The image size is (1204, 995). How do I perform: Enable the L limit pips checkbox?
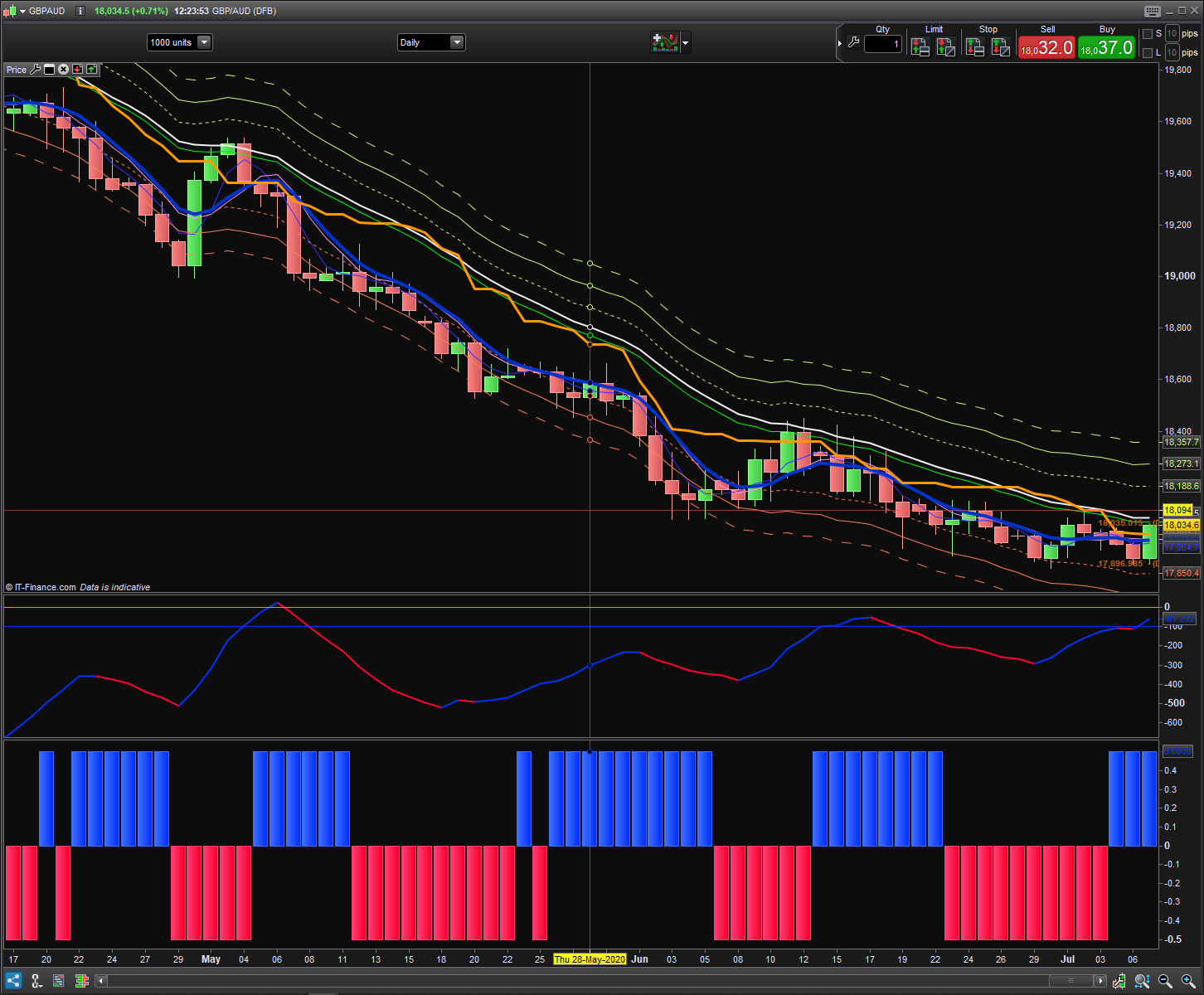pyautogui.click(x=1148, y=53)
